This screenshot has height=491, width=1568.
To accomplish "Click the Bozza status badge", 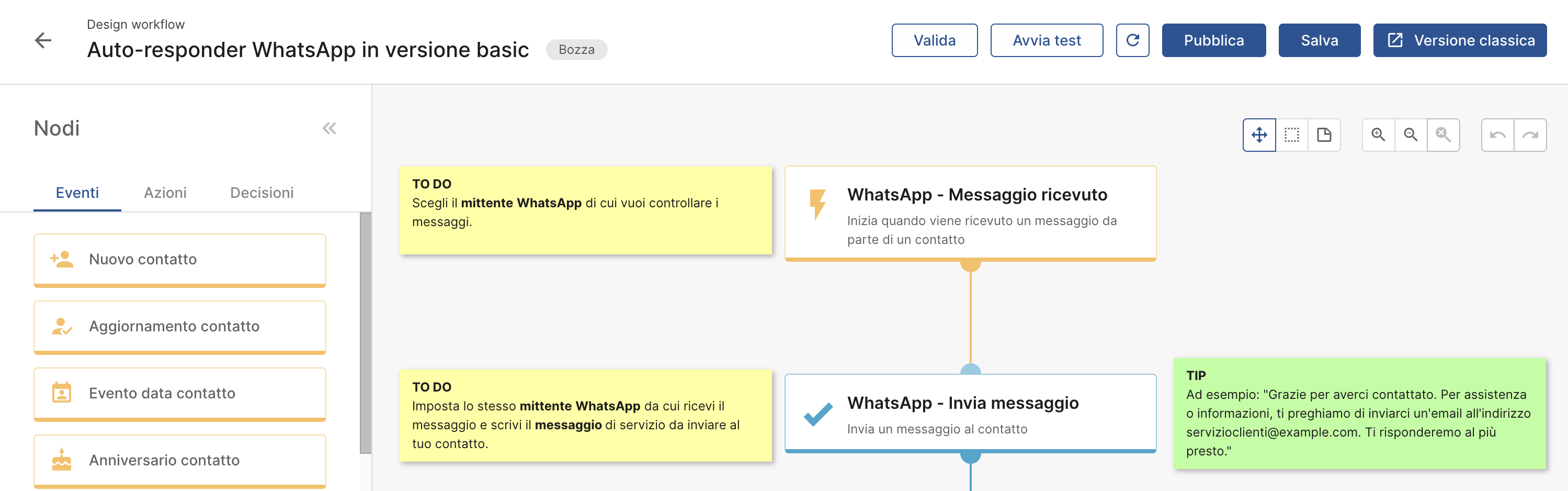I will pyautogui.click(x=576, y=50).
